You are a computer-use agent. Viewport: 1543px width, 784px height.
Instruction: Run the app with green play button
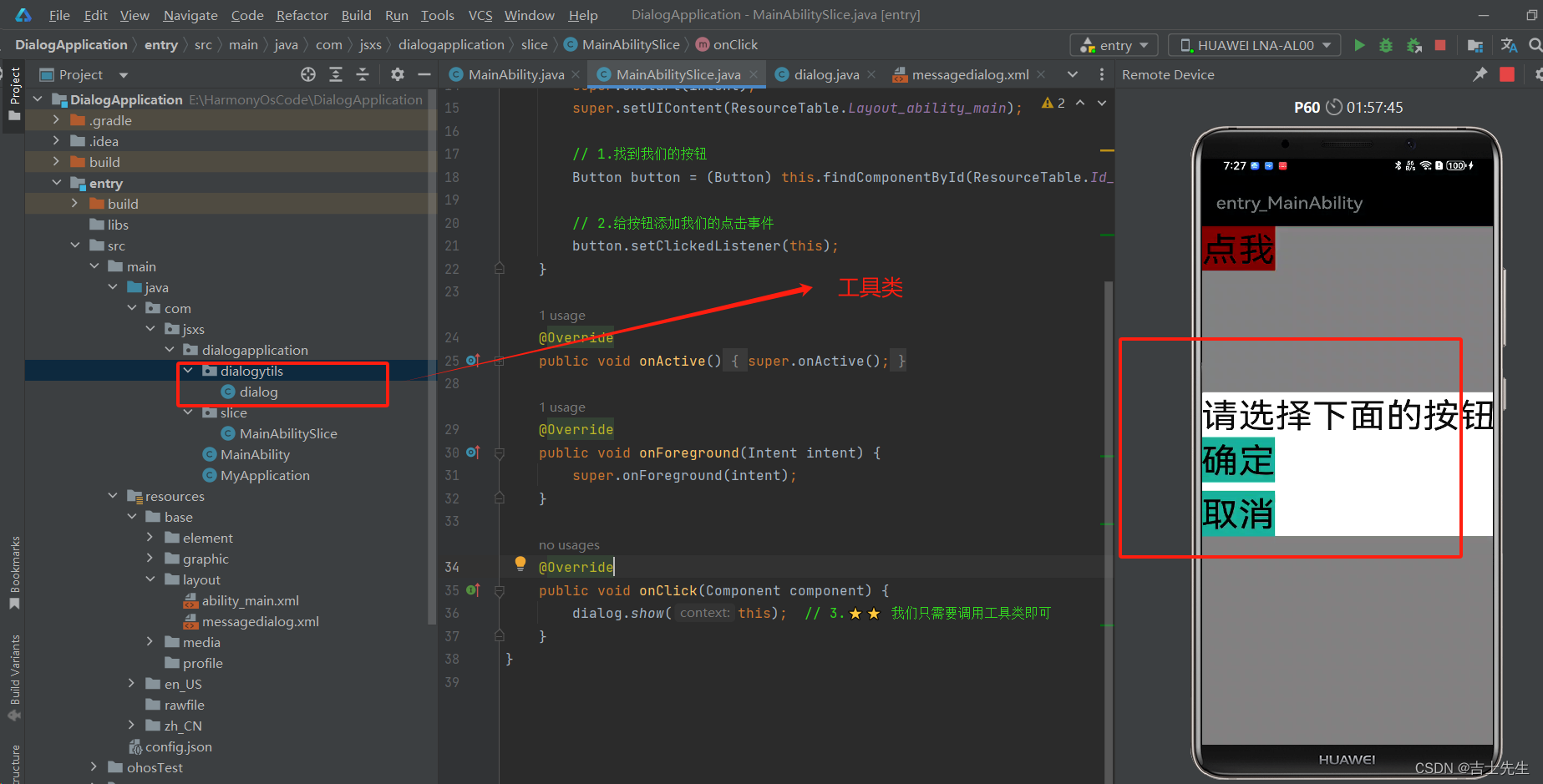[x=1359, y=45]
